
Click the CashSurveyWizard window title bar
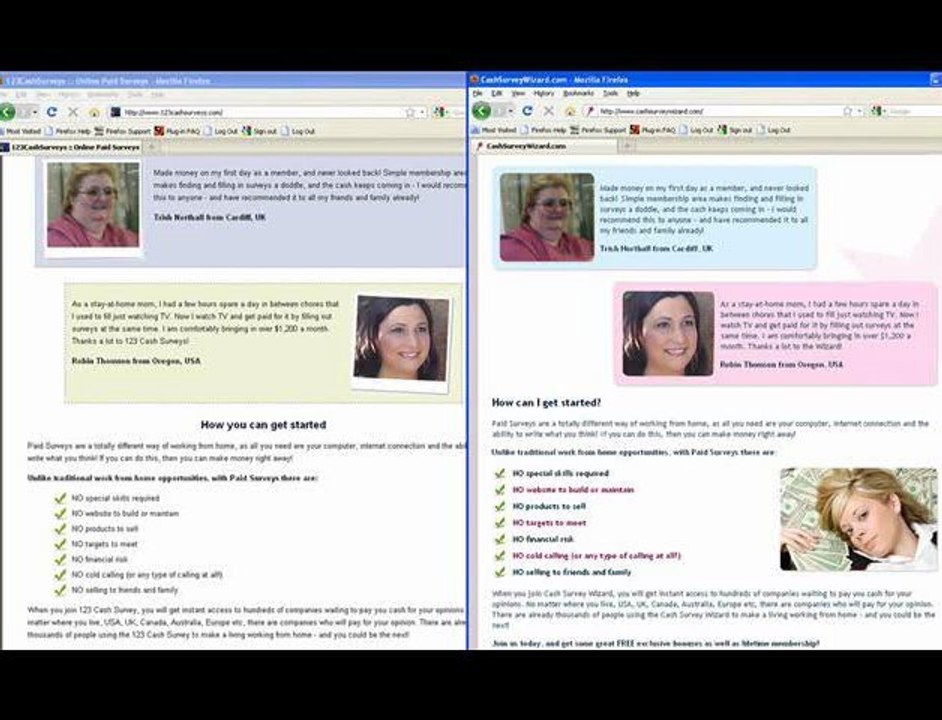tap(704, 79)
